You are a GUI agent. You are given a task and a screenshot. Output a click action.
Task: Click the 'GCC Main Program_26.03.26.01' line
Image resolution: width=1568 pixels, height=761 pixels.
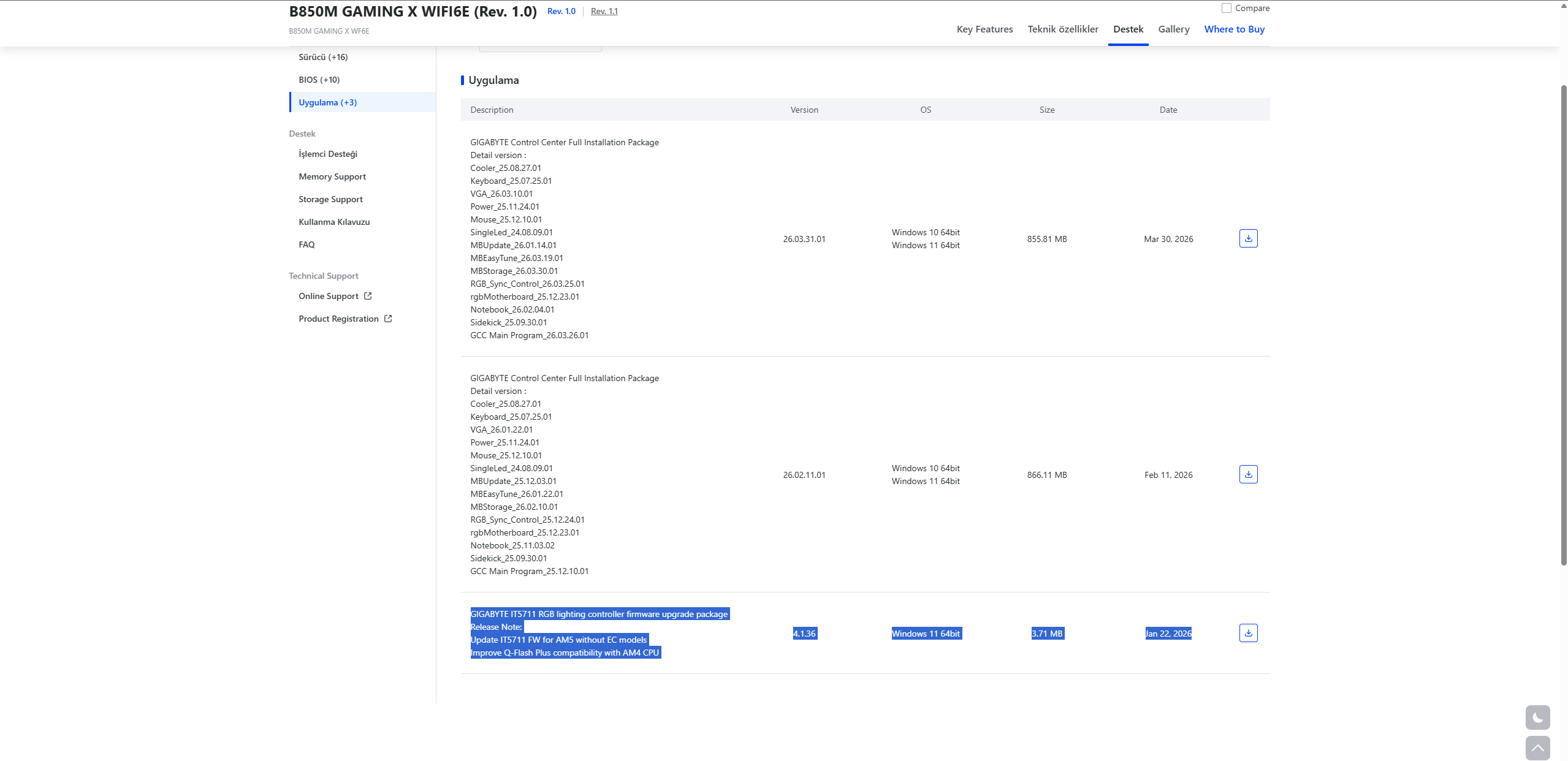coord(530,335)
